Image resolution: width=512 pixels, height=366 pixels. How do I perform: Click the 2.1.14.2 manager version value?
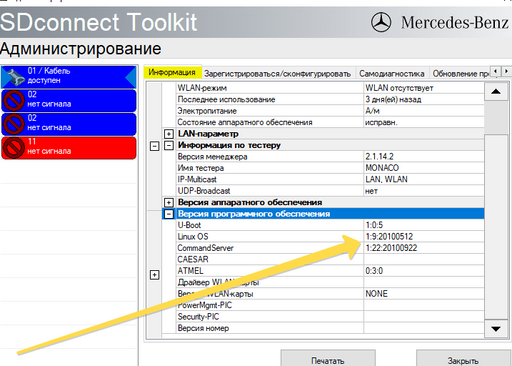tap(379, 156)
